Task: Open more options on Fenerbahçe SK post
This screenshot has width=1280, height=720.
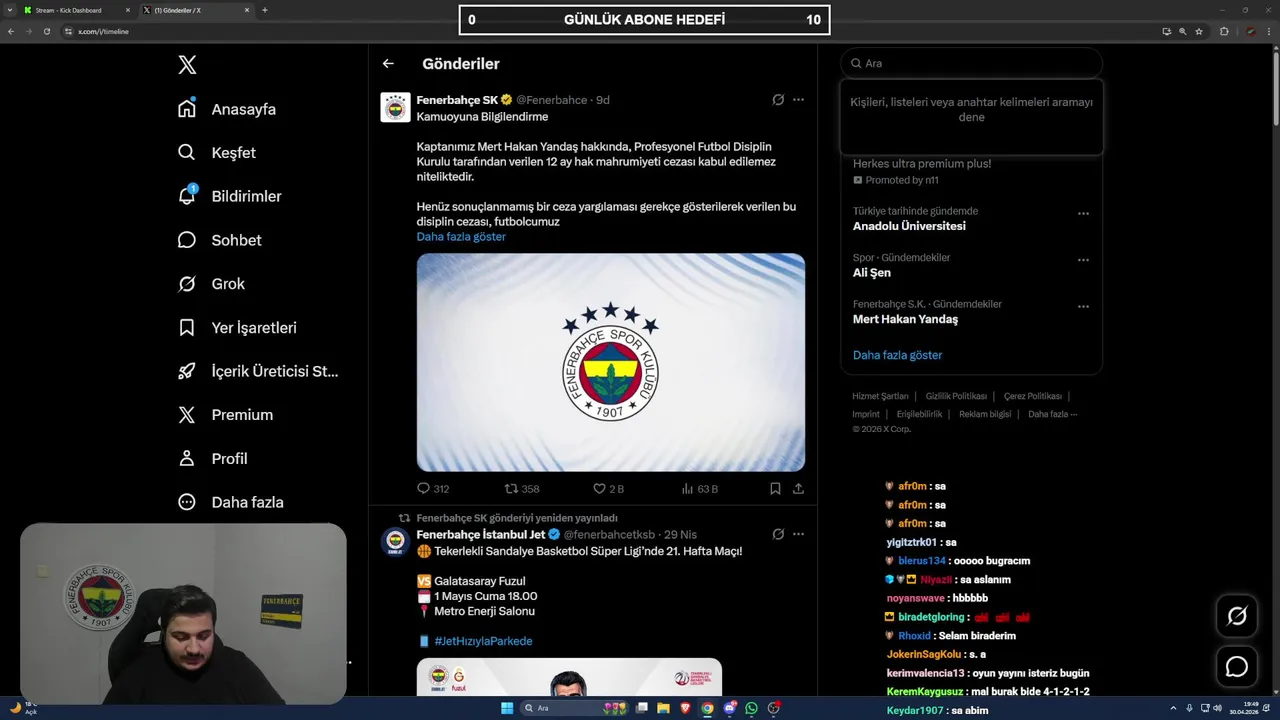Action: (x=798, y=100)
